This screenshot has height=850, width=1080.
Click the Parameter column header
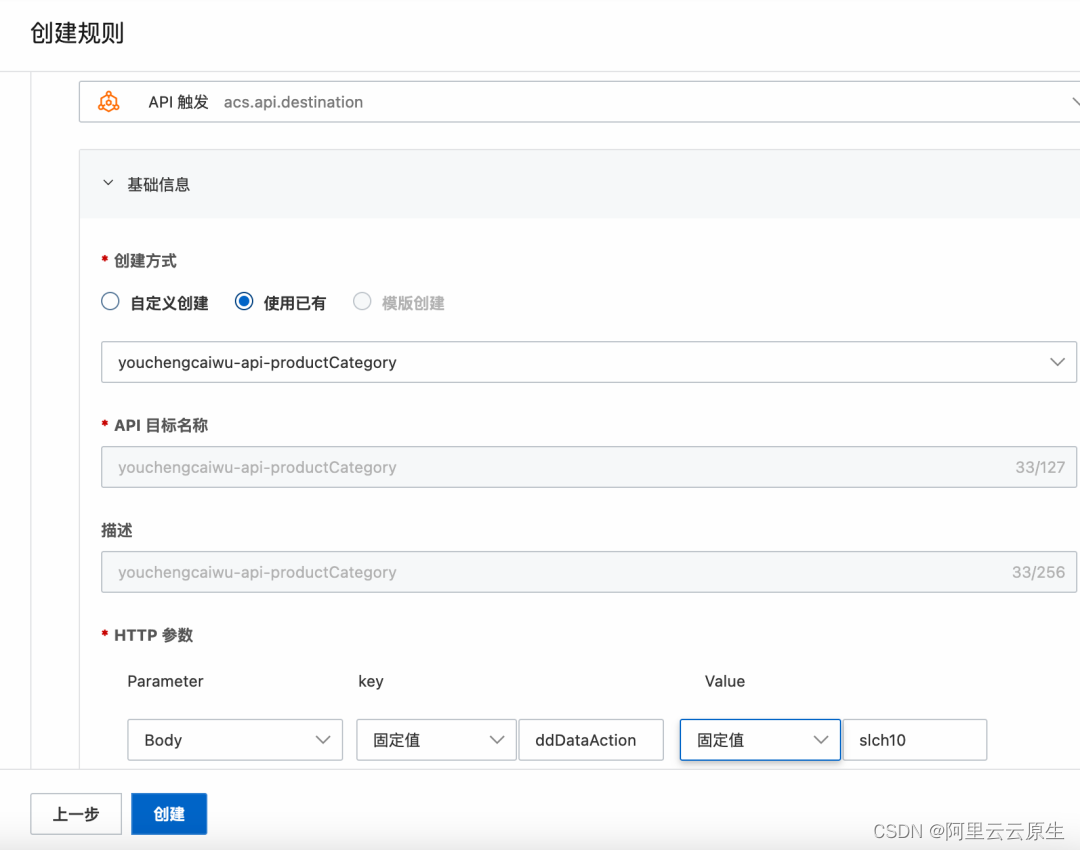165,681
